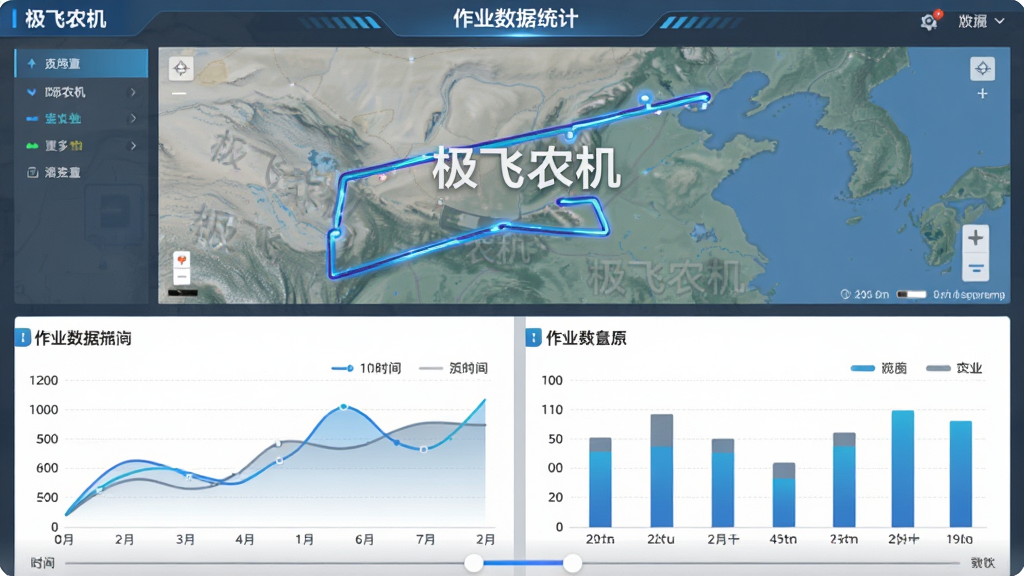The height and width of the screenshot is (576, 1024).
Task: Click the blue line peak data point near 6月
Action: click(x=344, y=407)
